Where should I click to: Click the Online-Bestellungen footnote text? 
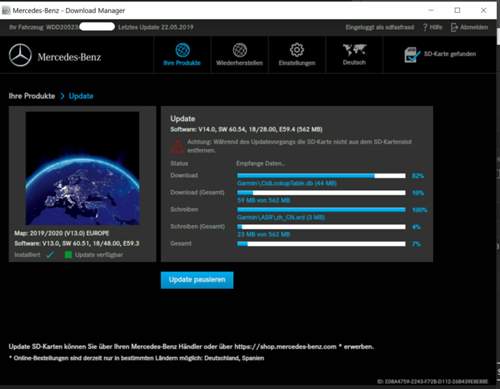pyautogui.click(x=136, y=358)
